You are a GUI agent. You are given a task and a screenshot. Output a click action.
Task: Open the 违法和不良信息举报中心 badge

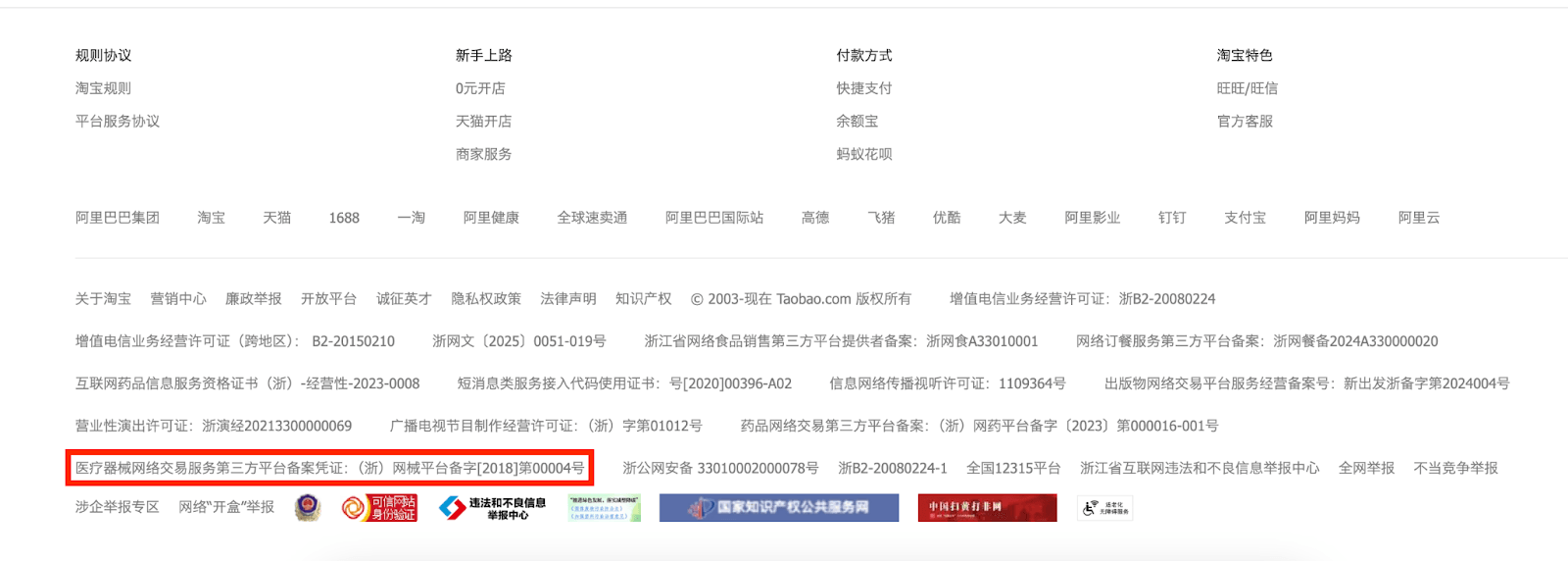pos(493,507)
